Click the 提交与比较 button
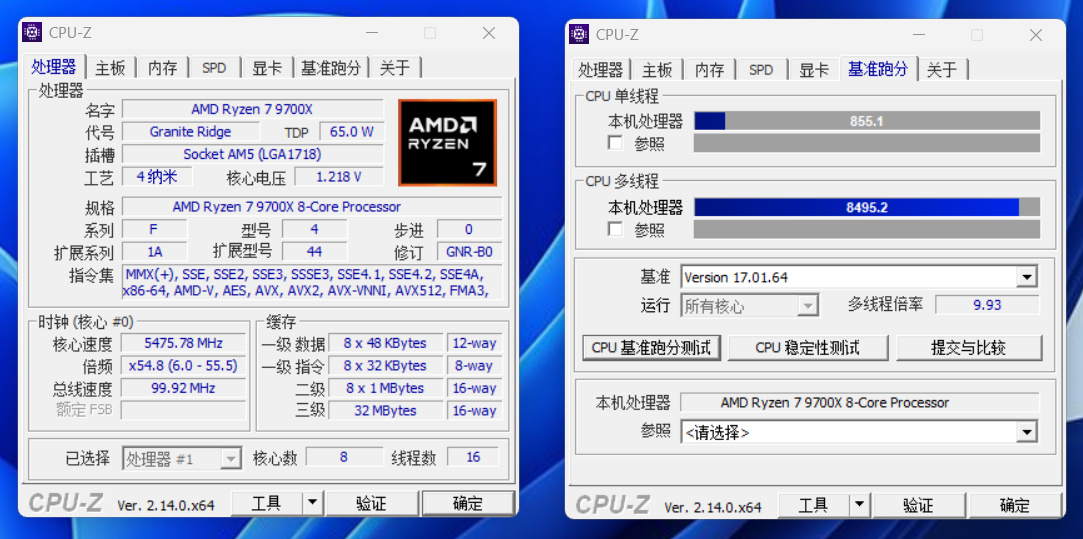Viewport: 1083px width, 539px height. pos(968,348)
